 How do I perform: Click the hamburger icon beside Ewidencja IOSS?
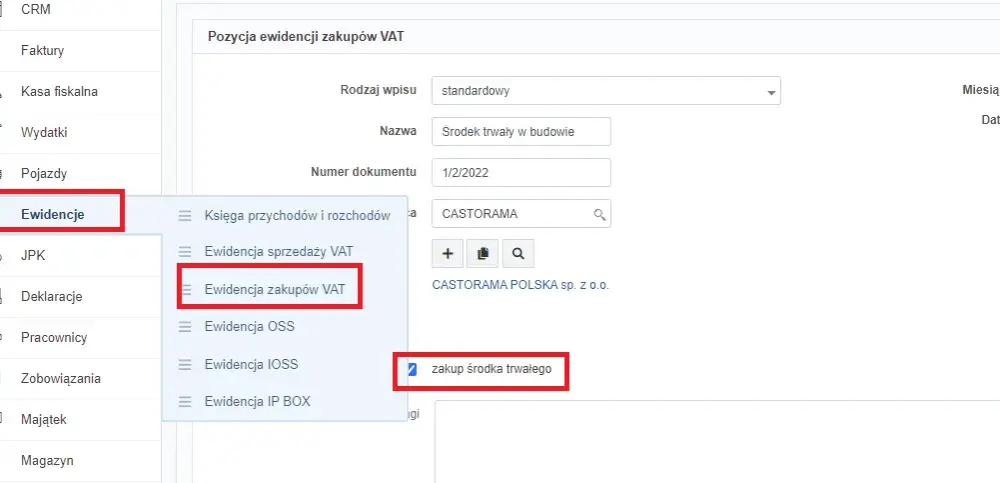[x=185, y=364]
